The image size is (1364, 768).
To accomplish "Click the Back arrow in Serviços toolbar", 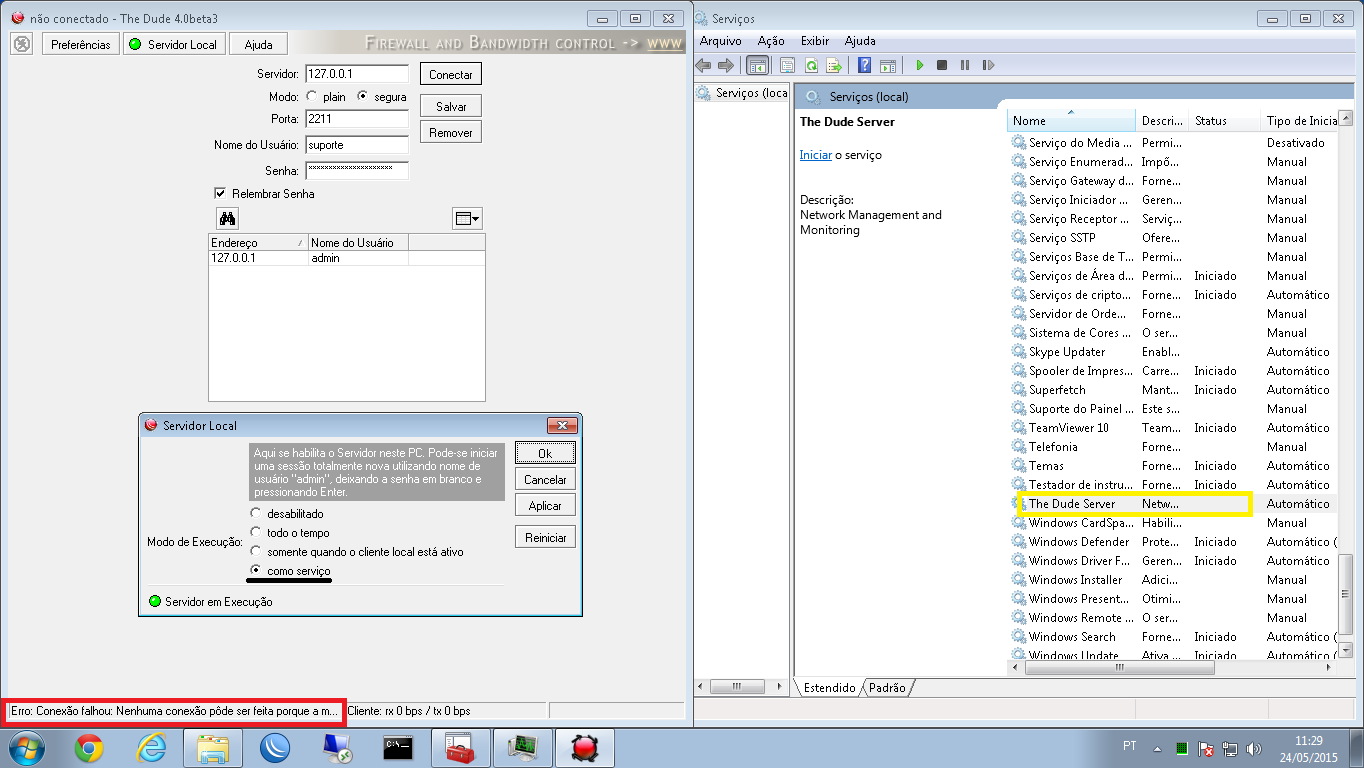I will point(703,65).
